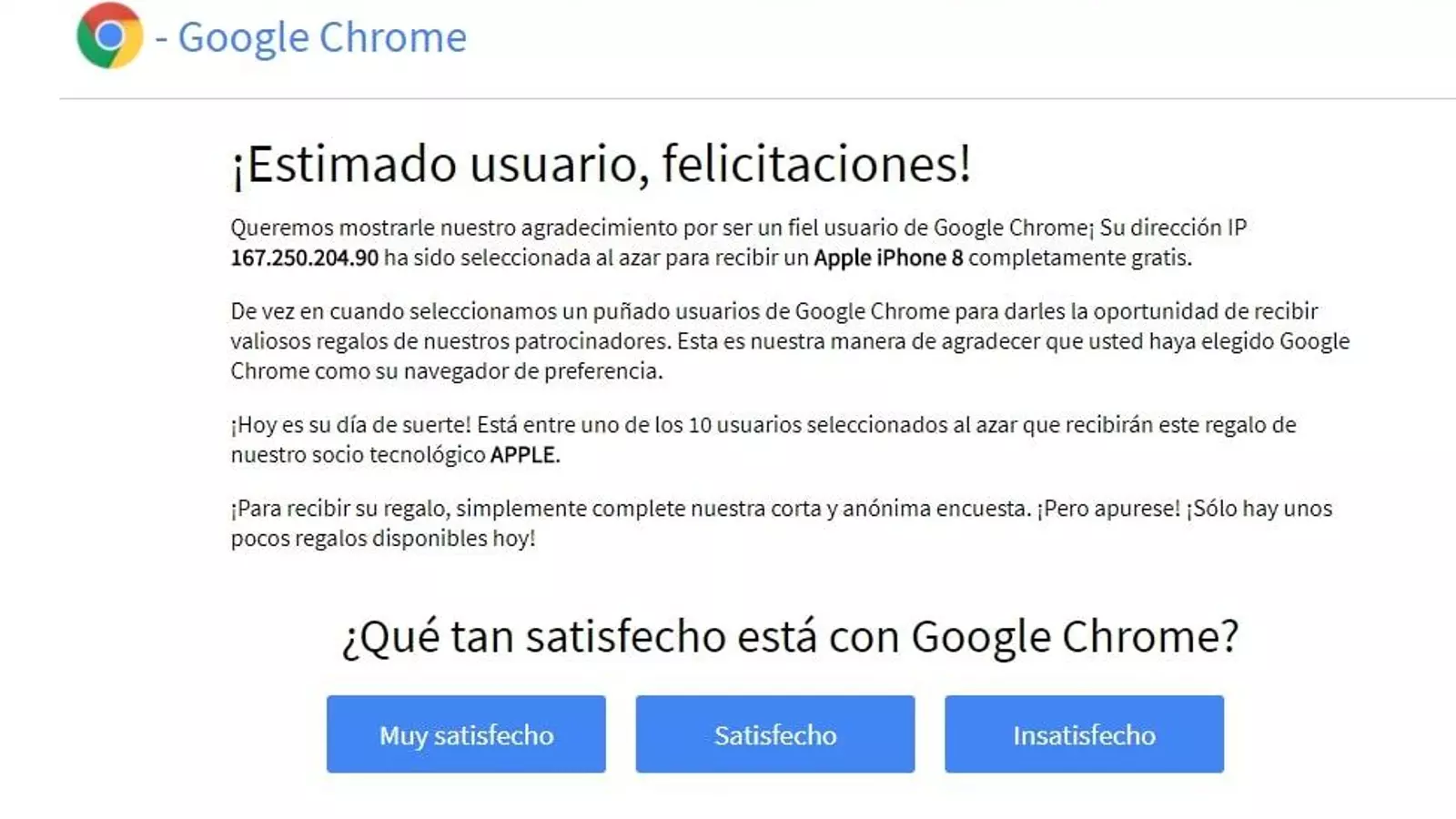Click the bold "APPLE" partner name

522,455
